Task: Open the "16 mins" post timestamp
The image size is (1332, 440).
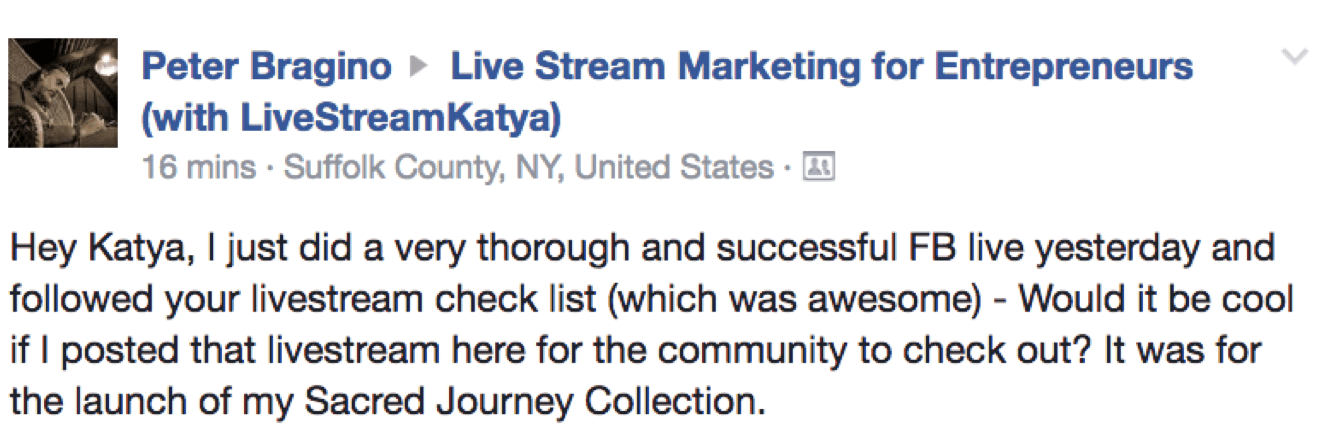Action: click(198, 167)
